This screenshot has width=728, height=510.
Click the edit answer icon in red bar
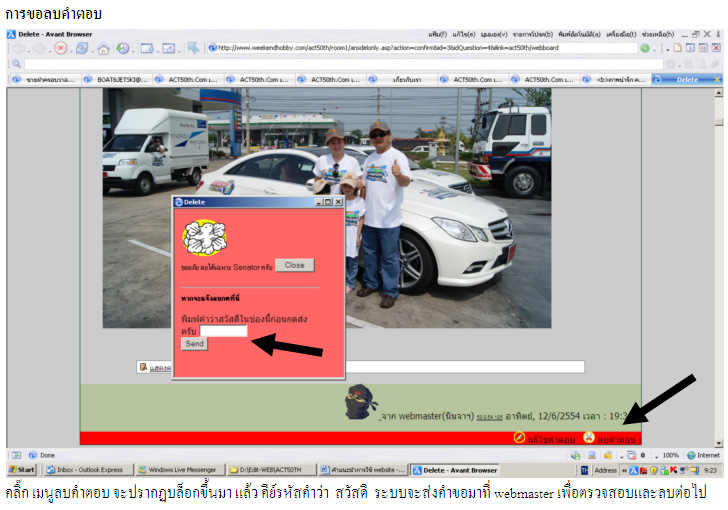[519, 438]
